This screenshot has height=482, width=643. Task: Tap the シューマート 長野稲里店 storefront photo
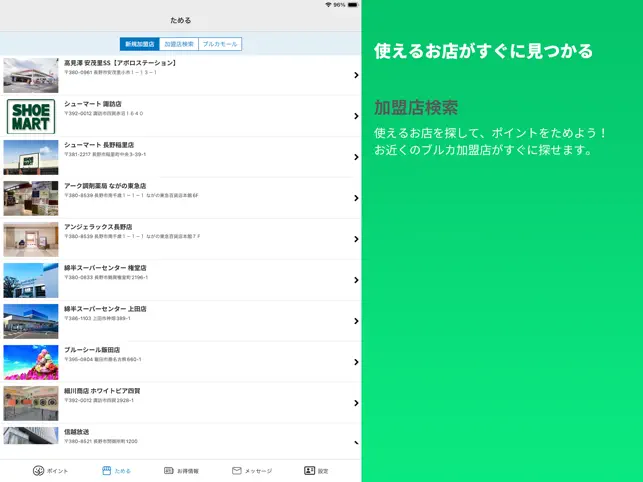(31, 158)
